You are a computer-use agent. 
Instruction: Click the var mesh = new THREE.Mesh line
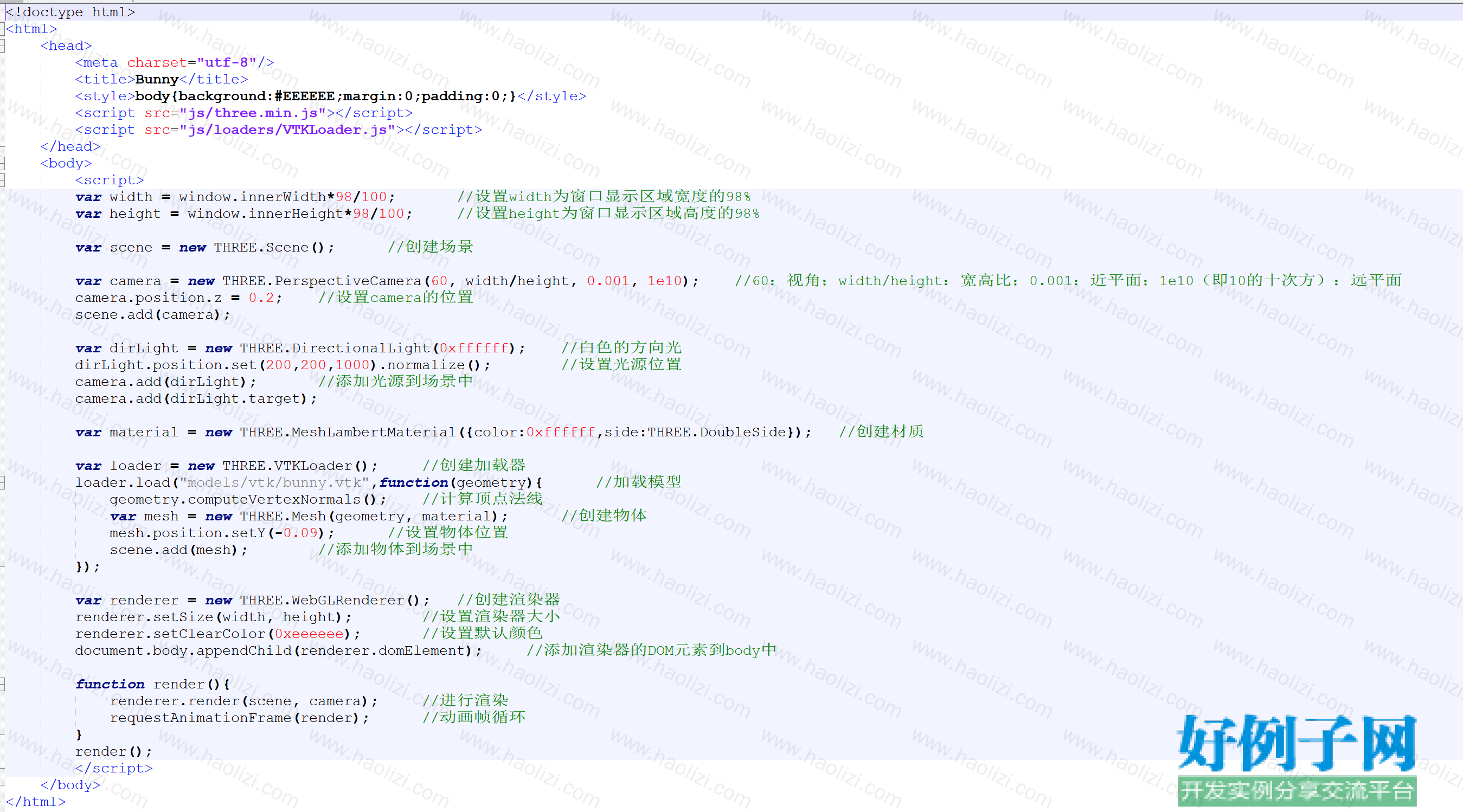pyautogui.click(x=309, y=517)
